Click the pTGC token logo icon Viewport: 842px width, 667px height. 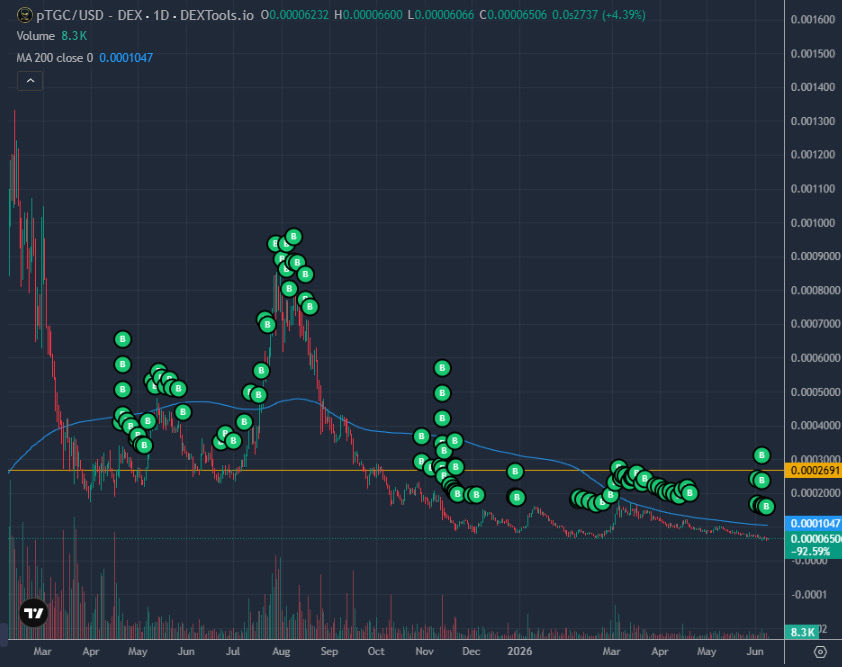click(25, 15)
